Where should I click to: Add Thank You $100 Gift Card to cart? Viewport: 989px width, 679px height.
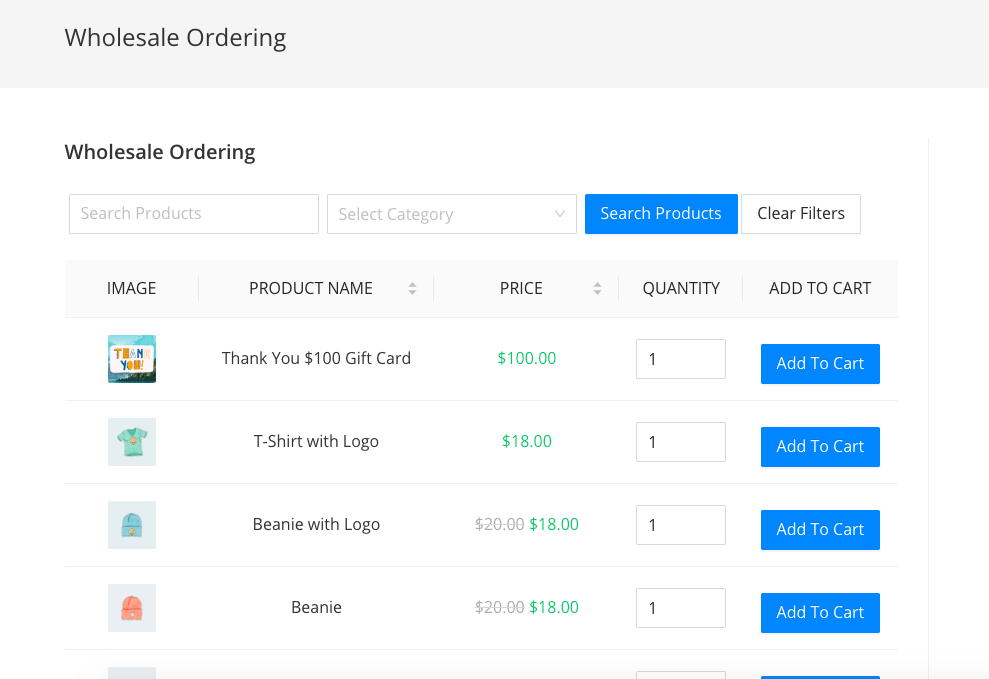820,364
